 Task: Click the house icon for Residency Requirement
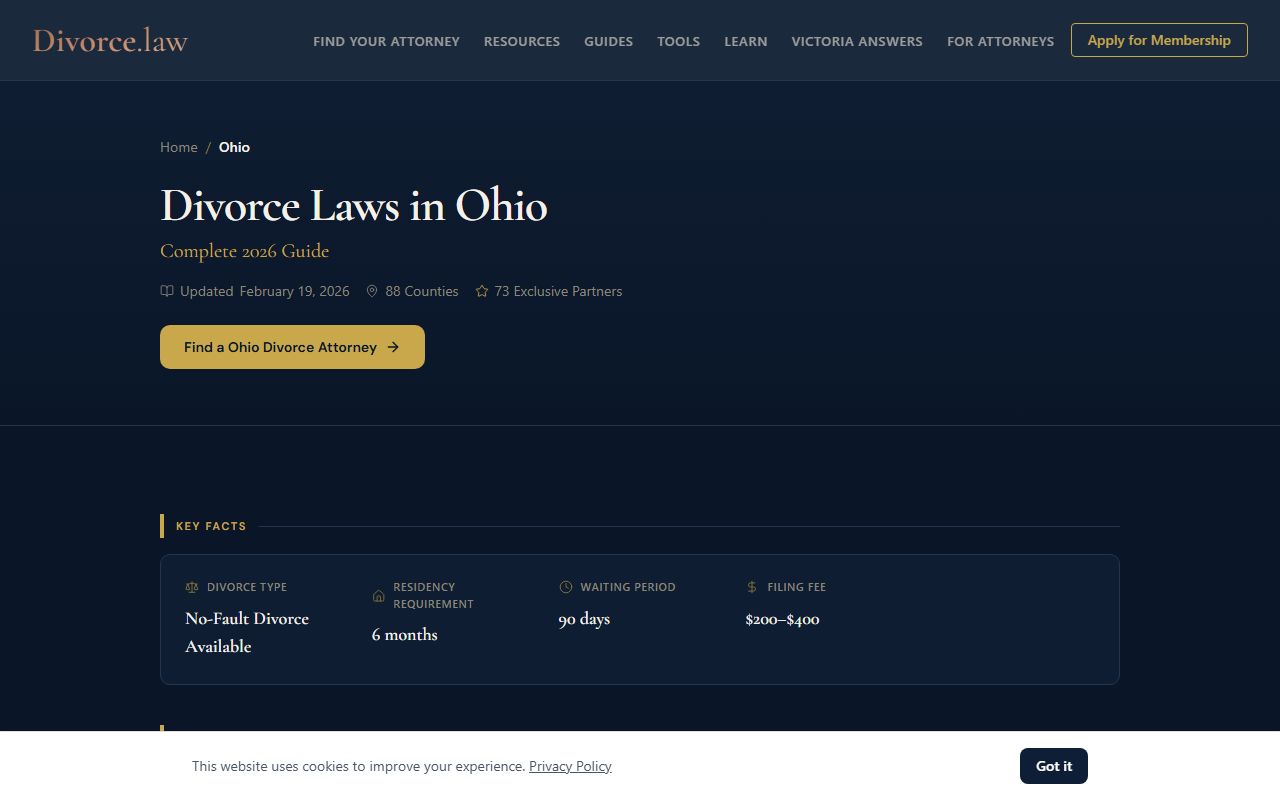click(x=378, y=596)
